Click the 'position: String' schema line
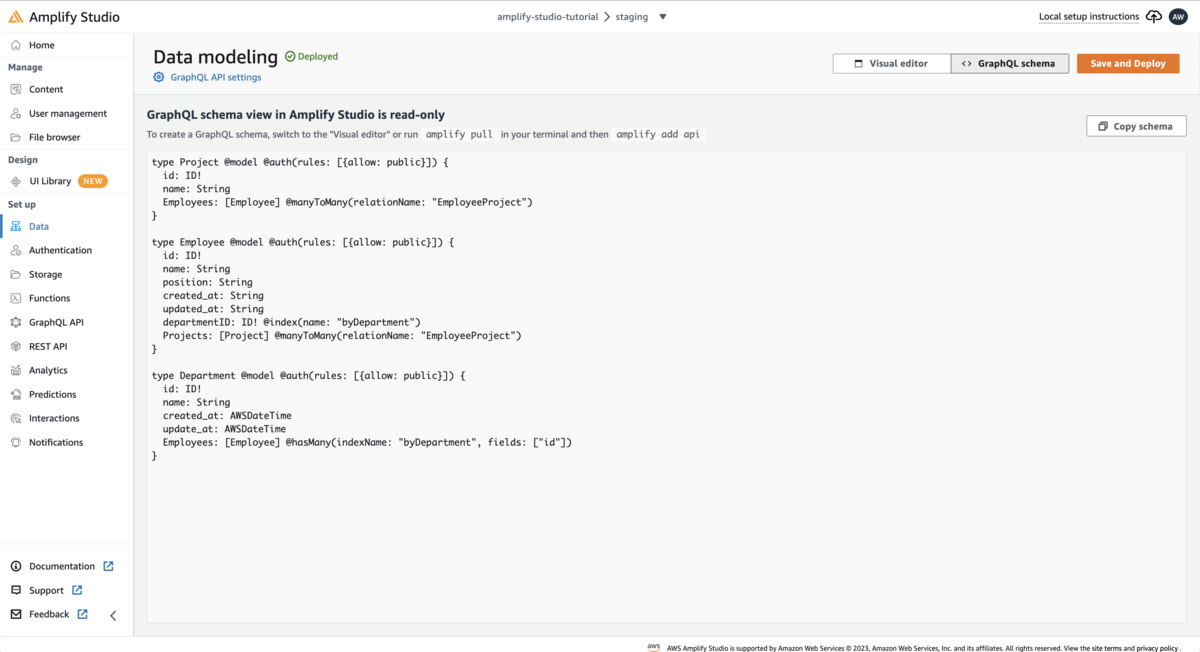 (208, 282)
